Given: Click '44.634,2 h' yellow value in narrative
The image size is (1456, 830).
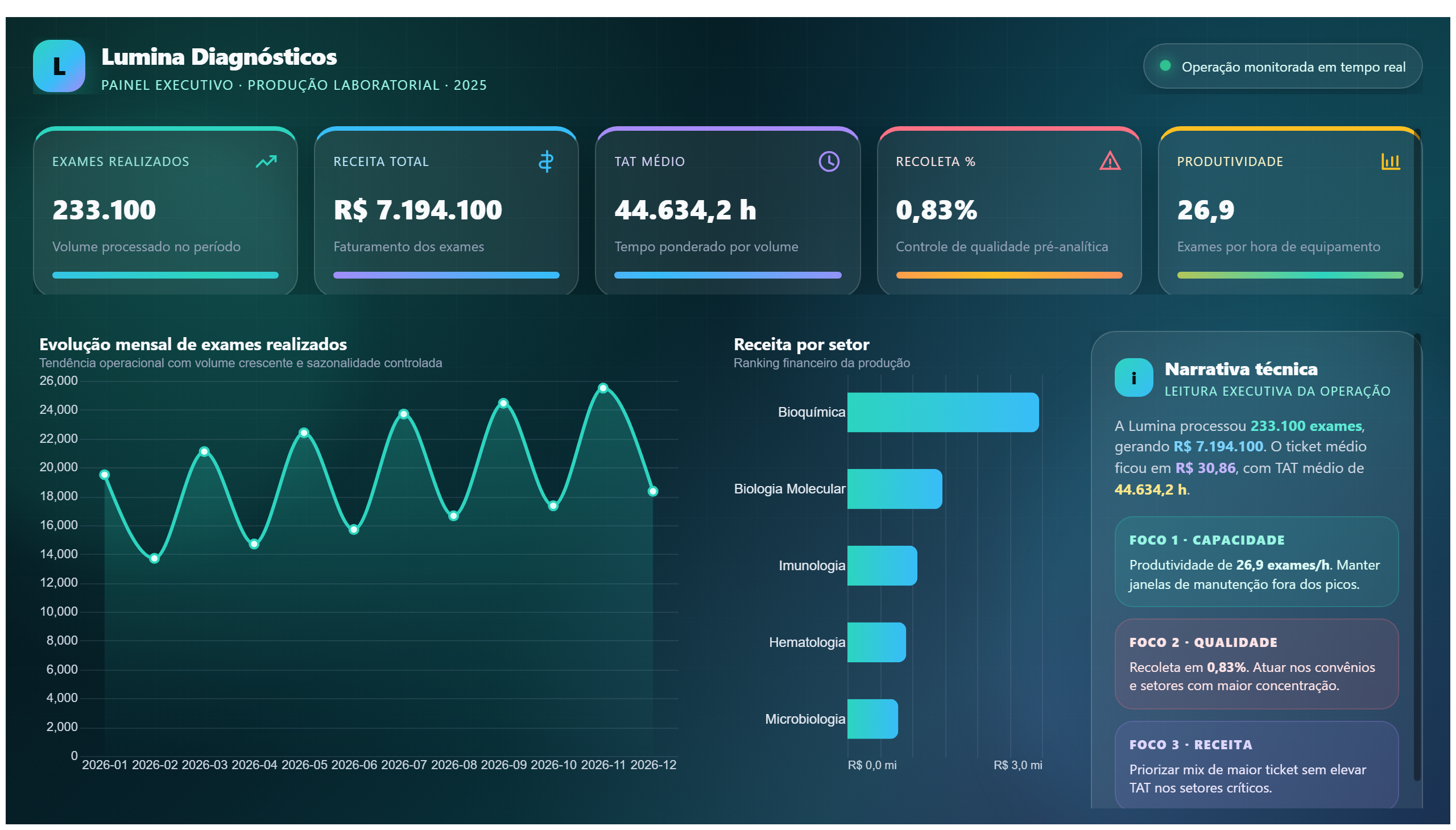Looking at the screenshot, I should pos(1150,489).
